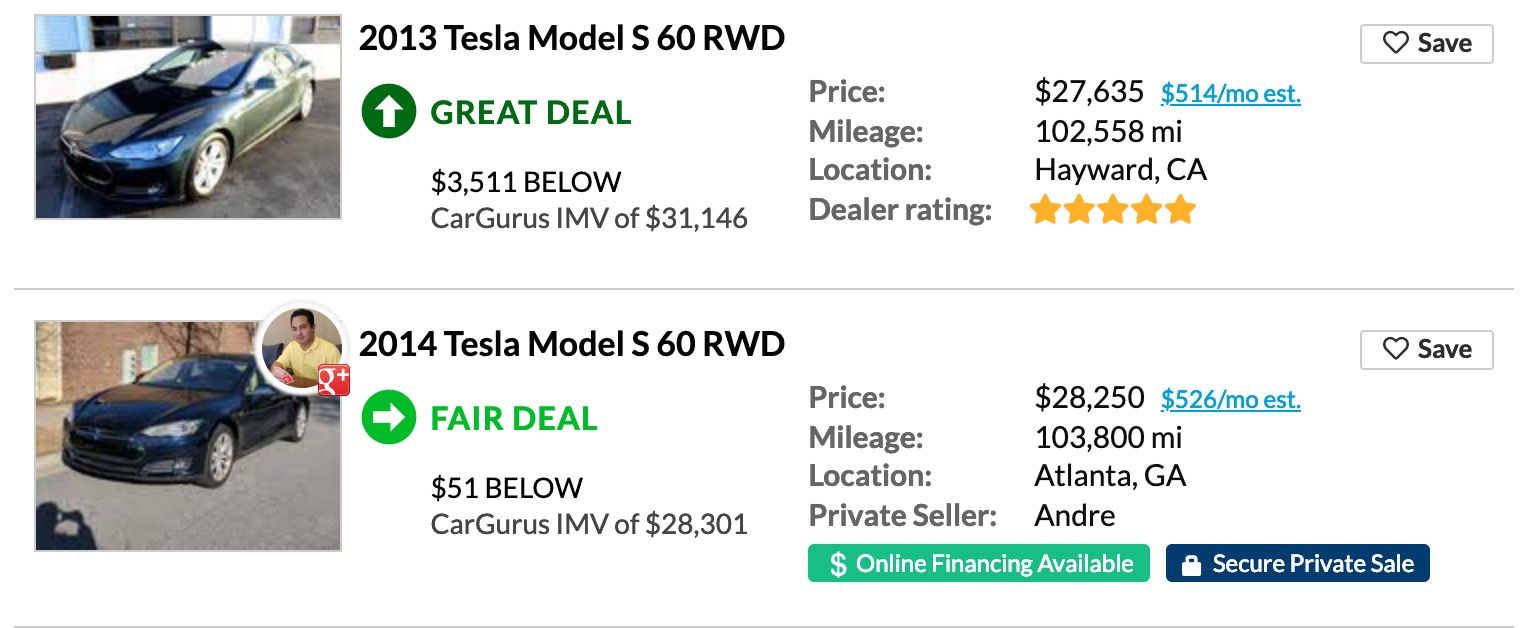Open the $514/mo est. financing link
Viewport: 1528px width, 628px height.
[1230, 93]
